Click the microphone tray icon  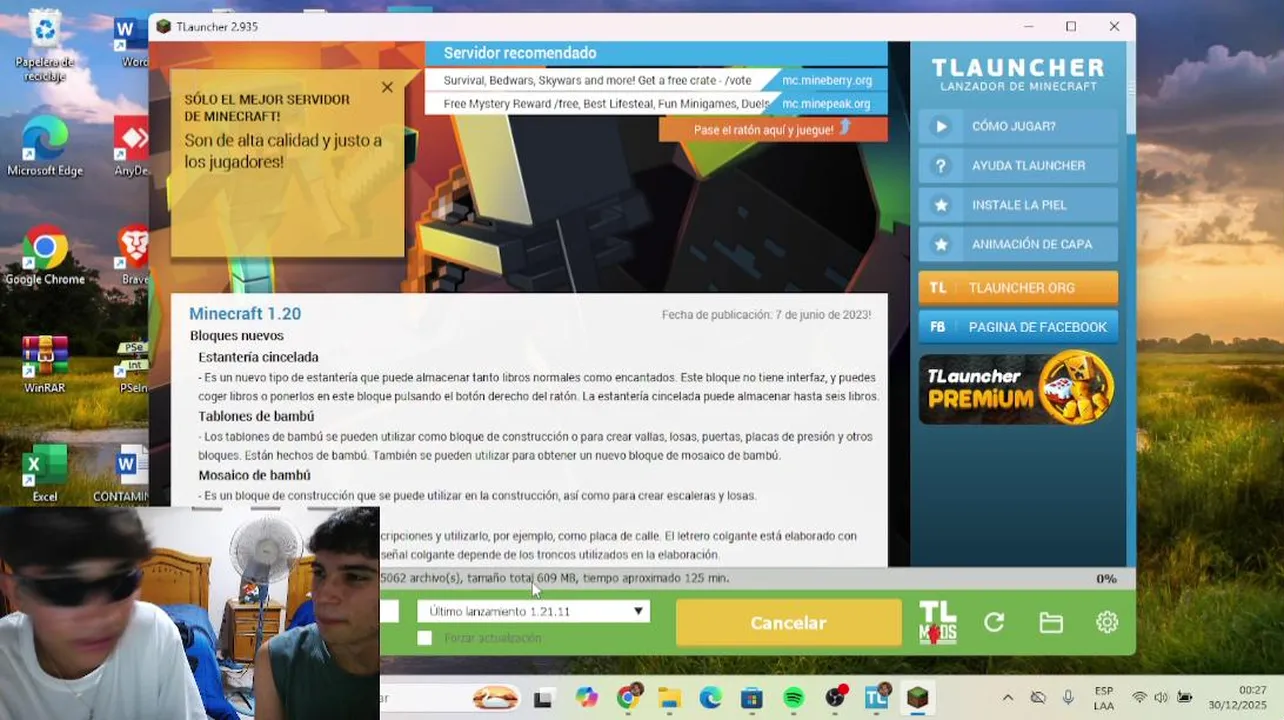[1068, 698]
